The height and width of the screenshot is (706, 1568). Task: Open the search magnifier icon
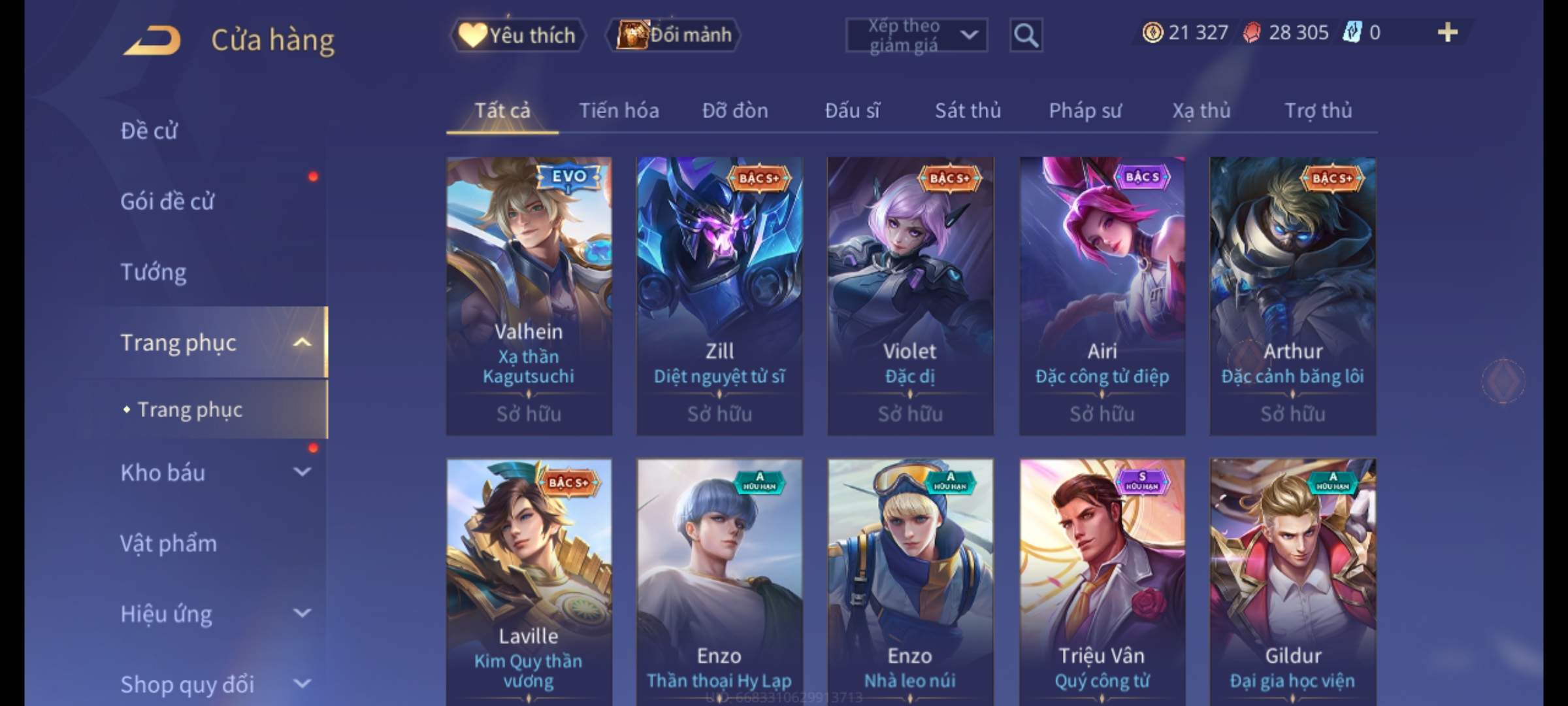(1026, 35)
